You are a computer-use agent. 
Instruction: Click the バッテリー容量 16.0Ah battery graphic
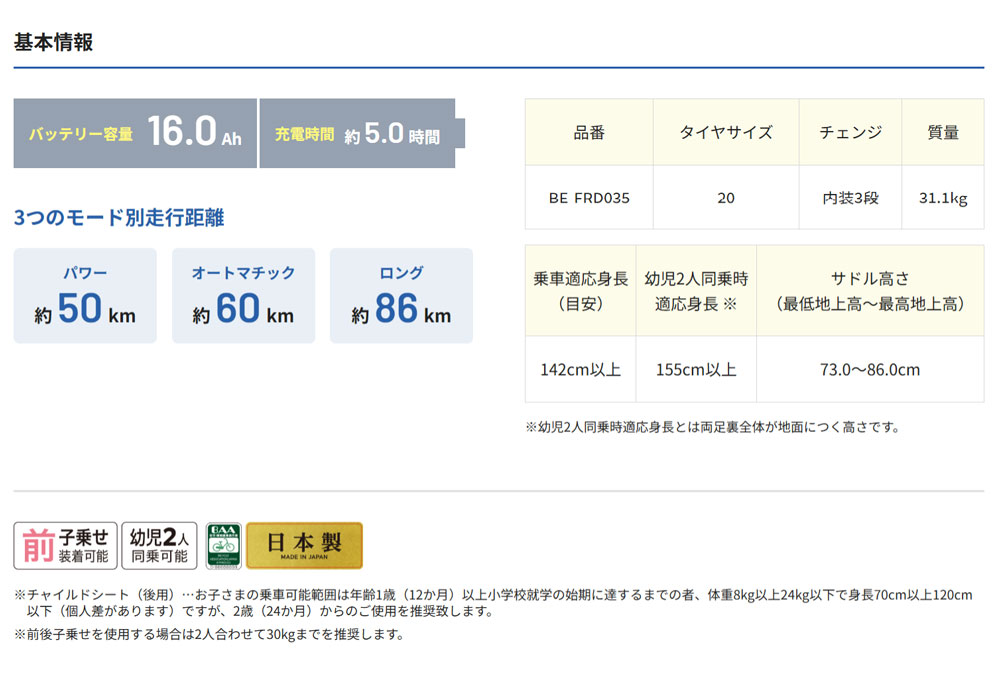tap(135, 133)
